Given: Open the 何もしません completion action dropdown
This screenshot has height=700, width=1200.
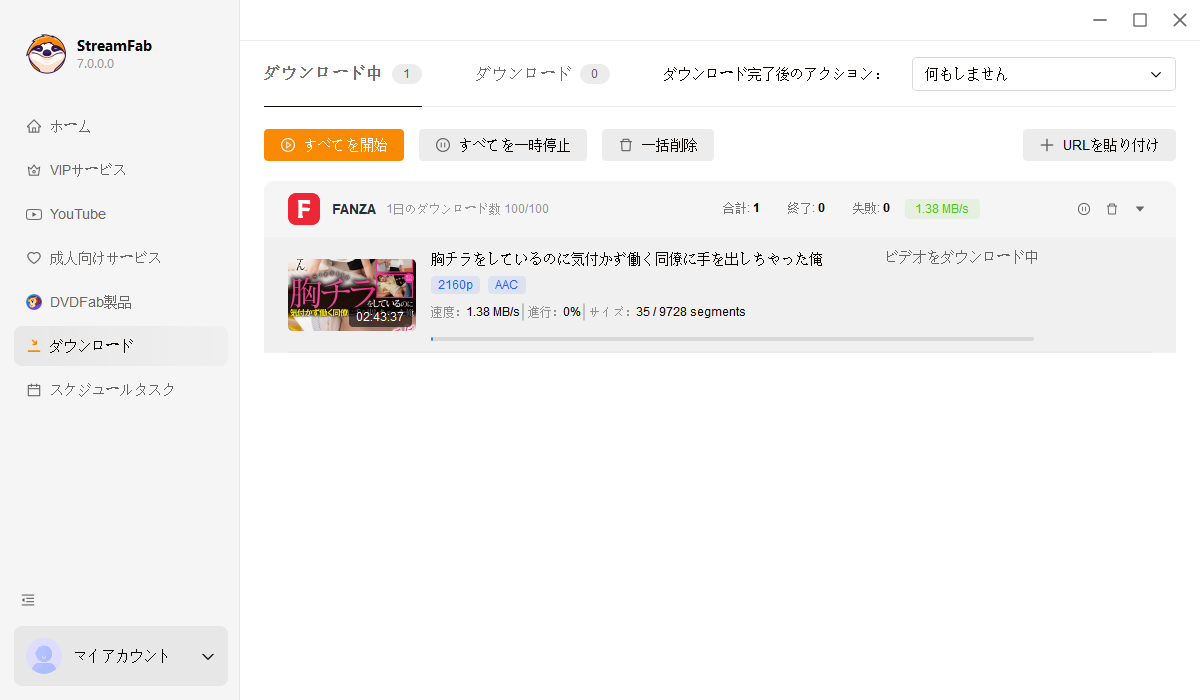Looking at the screenshot, I should [1043, 73].
